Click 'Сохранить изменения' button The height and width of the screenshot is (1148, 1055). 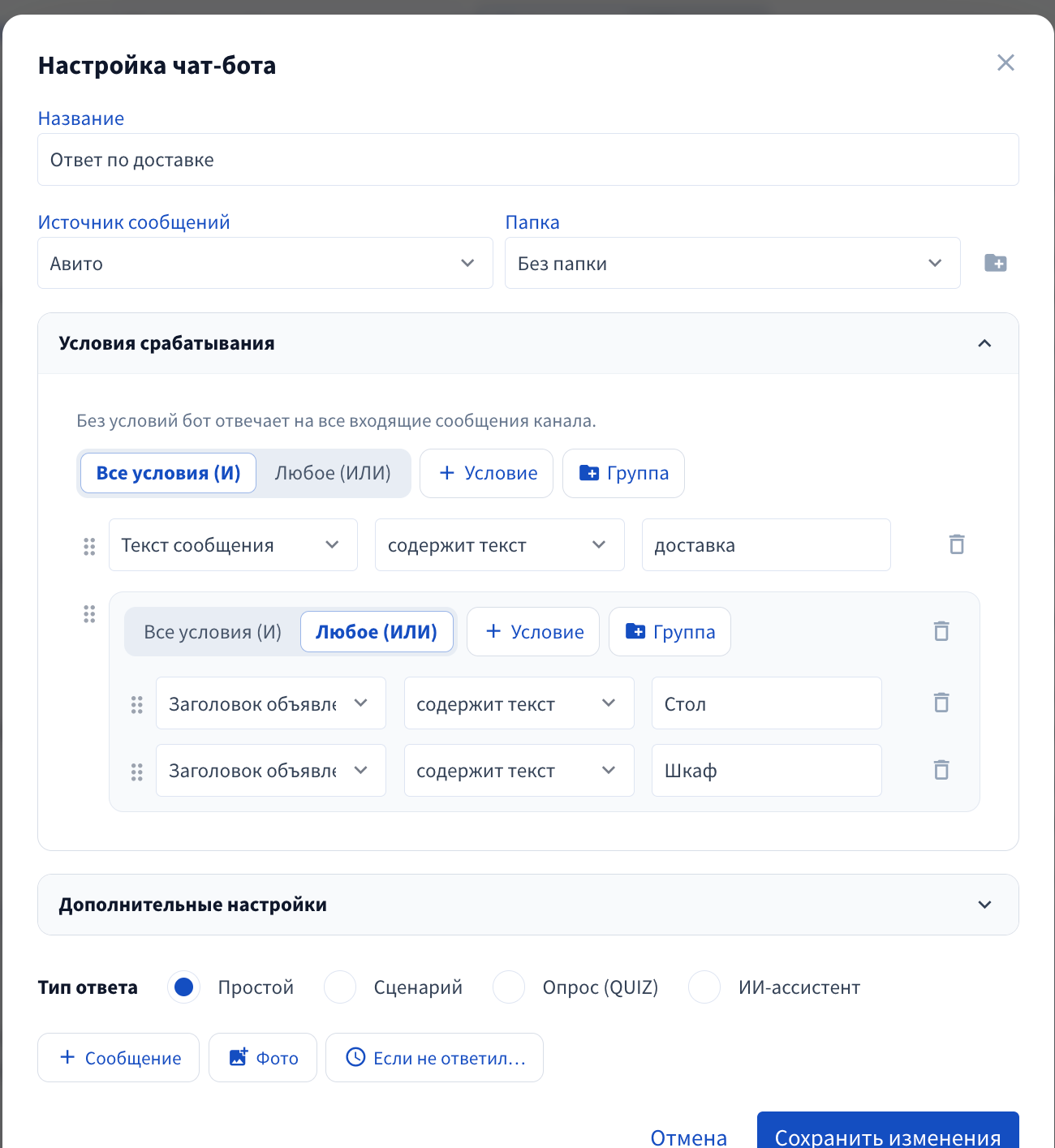pos(888,1130)
